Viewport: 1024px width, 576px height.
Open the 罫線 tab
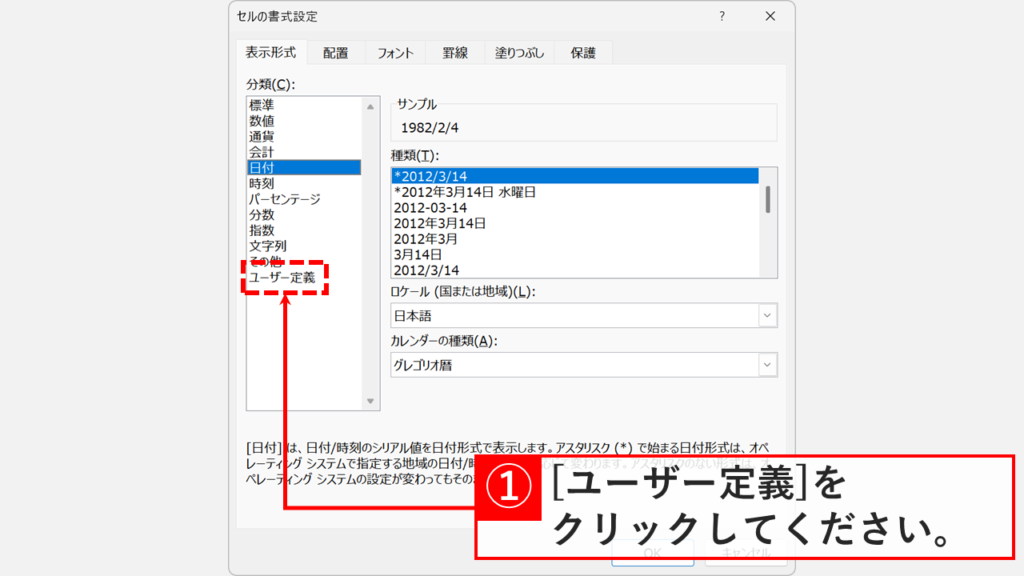[457, 51]
